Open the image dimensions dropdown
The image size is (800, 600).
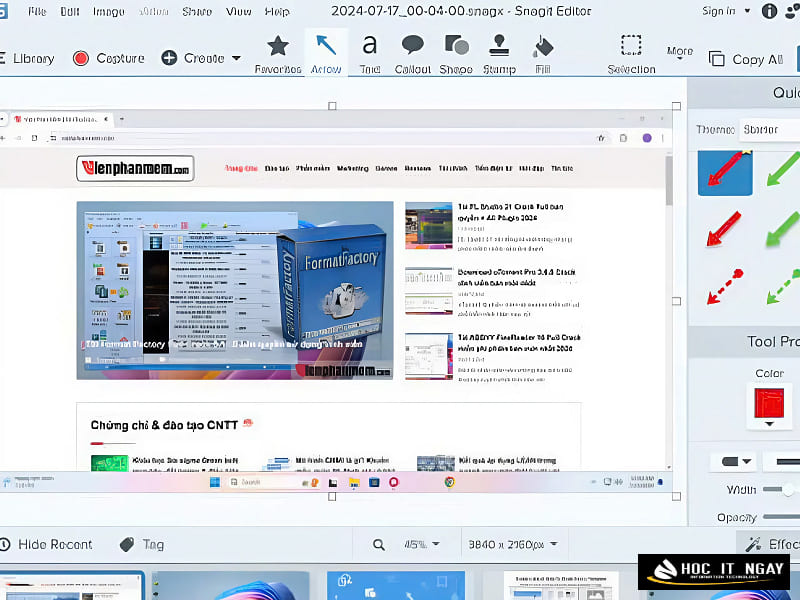click(x=513, y=544)
